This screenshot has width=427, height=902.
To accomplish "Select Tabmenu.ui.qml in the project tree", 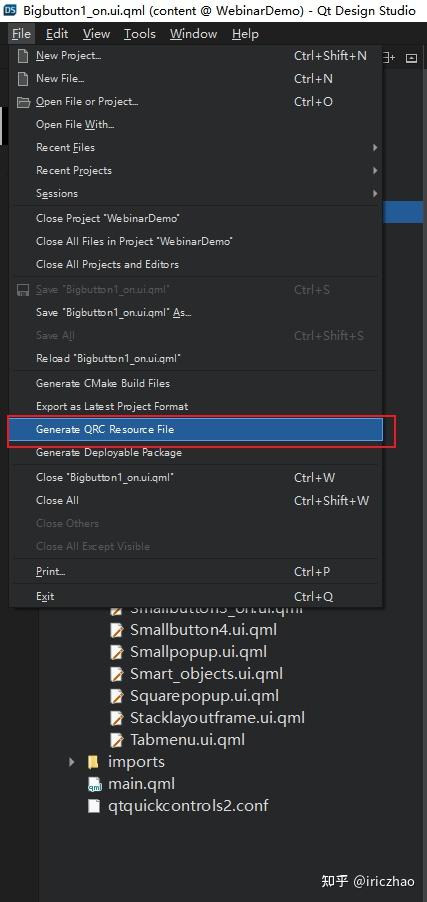I will (187, 740).
